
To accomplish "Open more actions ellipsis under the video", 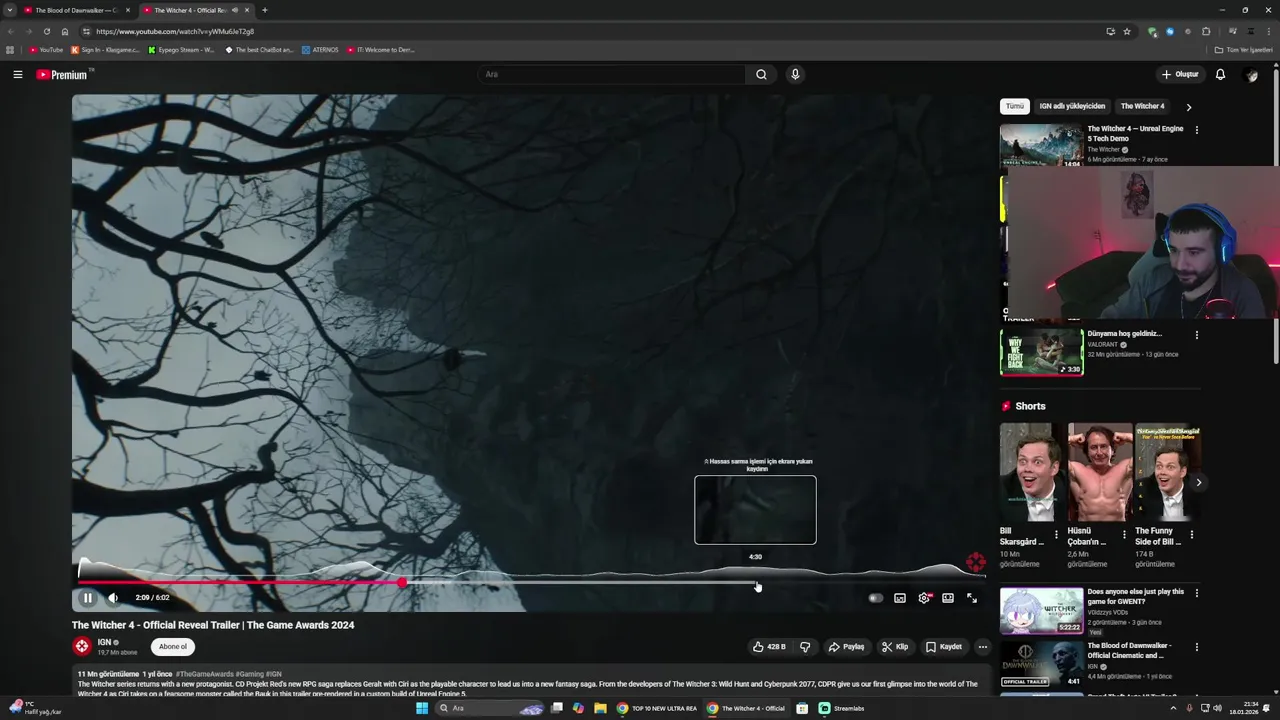I will pos(982,647).
